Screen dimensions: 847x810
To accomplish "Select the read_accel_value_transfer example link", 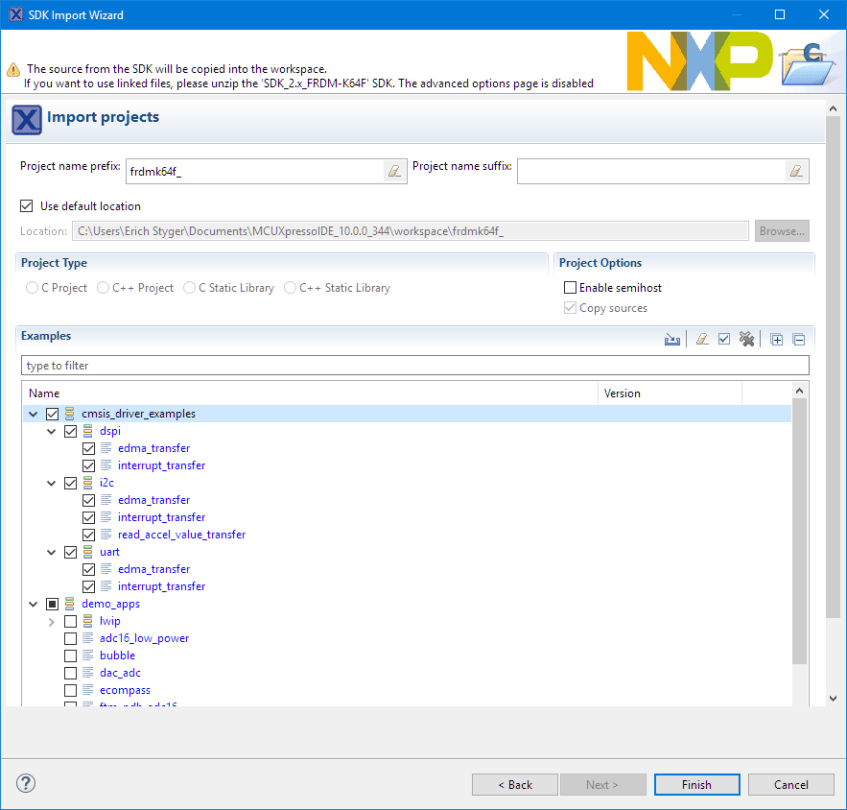I will [x=181, y=534].
